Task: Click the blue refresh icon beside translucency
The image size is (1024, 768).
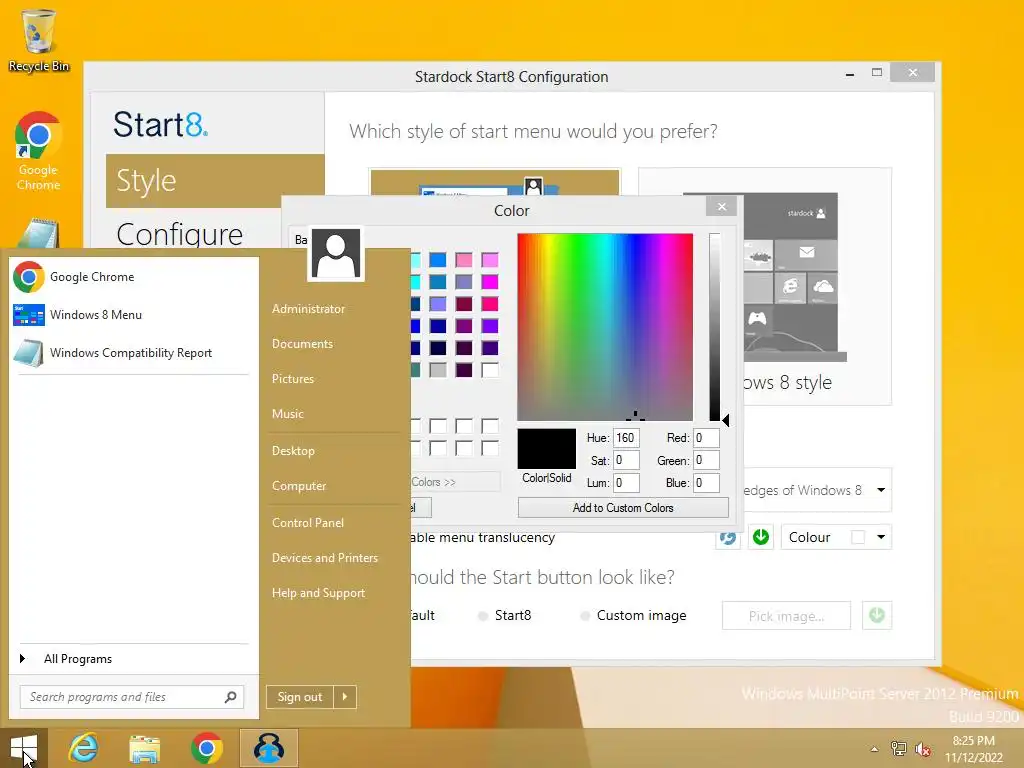Action: (x=728, y=537)
